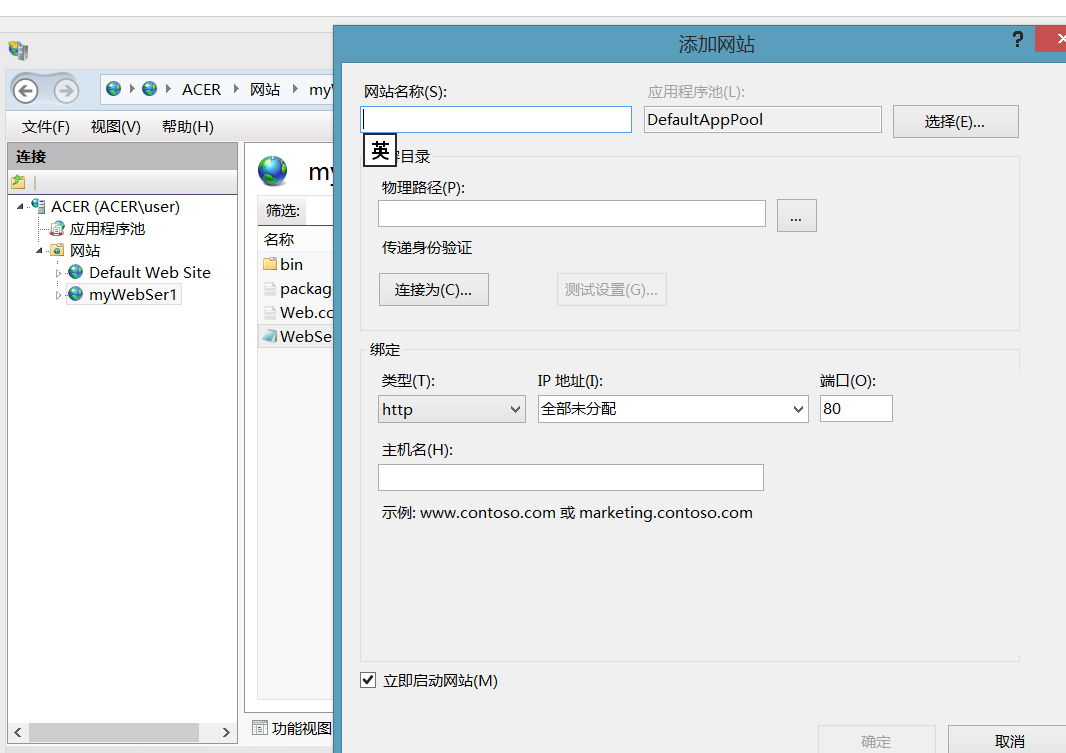The image size is (1066, 753).
Task: Expand the Default Web Site node
Action: pyautogui.click(x=58, y=273)
